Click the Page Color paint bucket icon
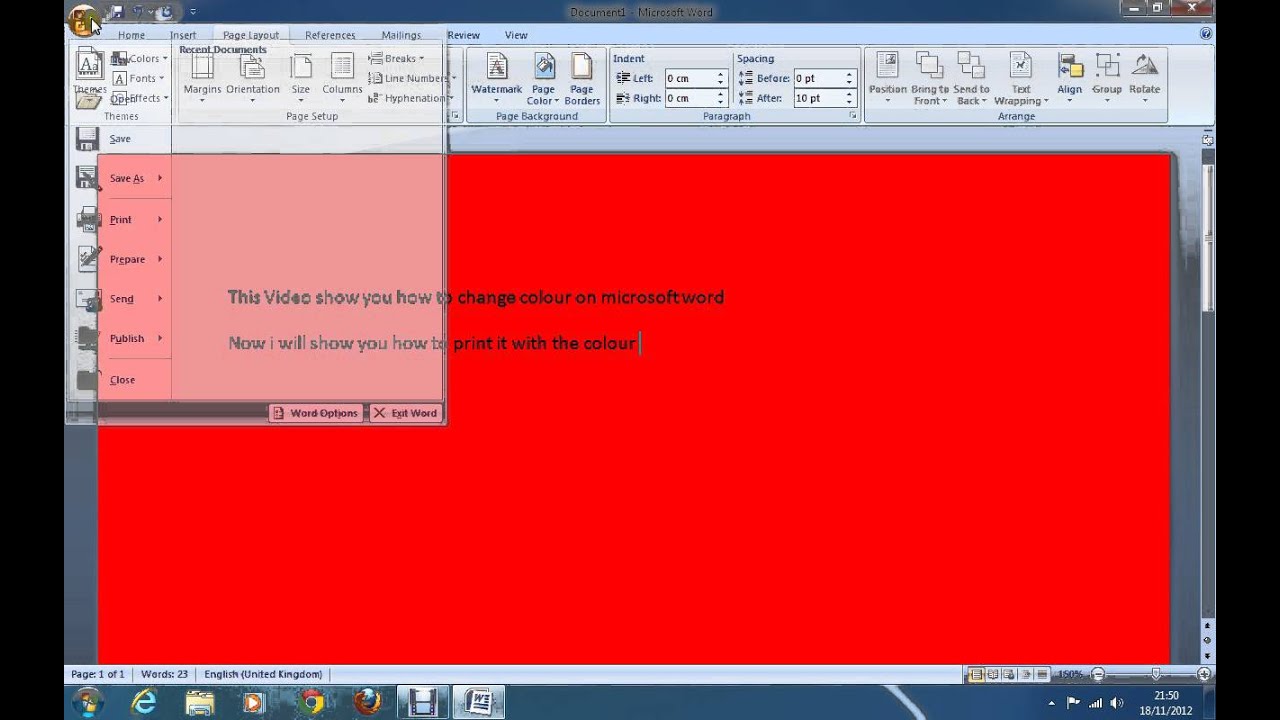This screenshot has width=1280, height=720. click(543, 66)
